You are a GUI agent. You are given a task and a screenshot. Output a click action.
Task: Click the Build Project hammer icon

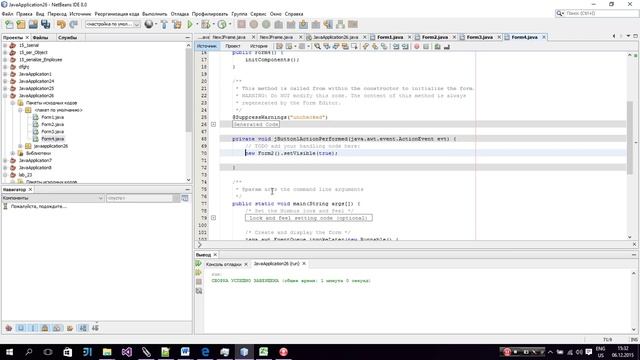point(164,24)
